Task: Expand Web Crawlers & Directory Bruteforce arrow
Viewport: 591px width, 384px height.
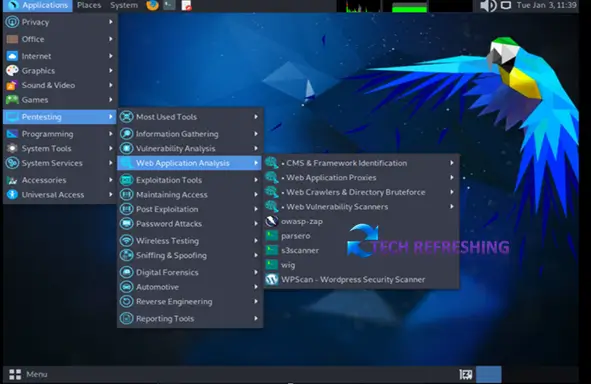Action: [452, 192]
